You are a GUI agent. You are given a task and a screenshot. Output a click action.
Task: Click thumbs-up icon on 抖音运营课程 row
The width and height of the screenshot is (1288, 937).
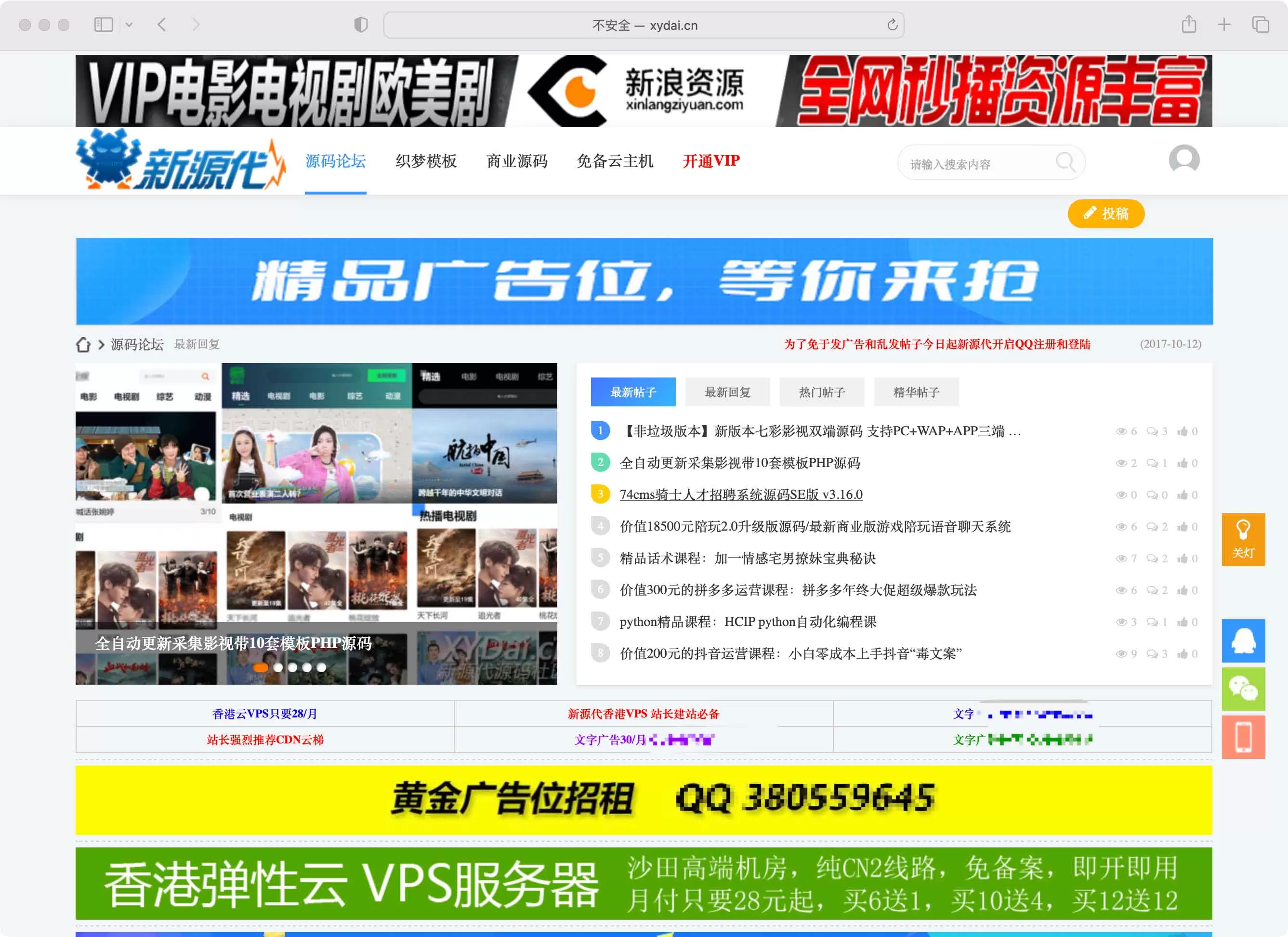1183,654
